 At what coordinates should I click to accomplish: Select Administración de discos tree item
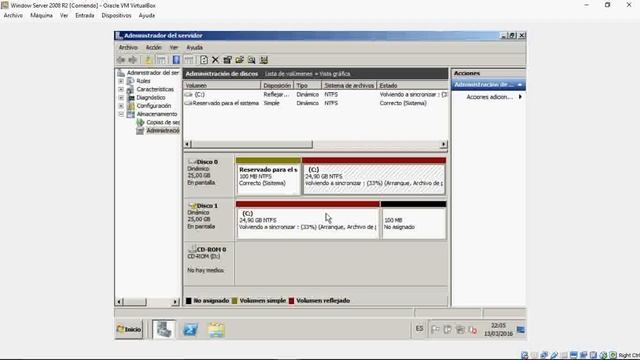pyautogui.click(x=163, y=131)
